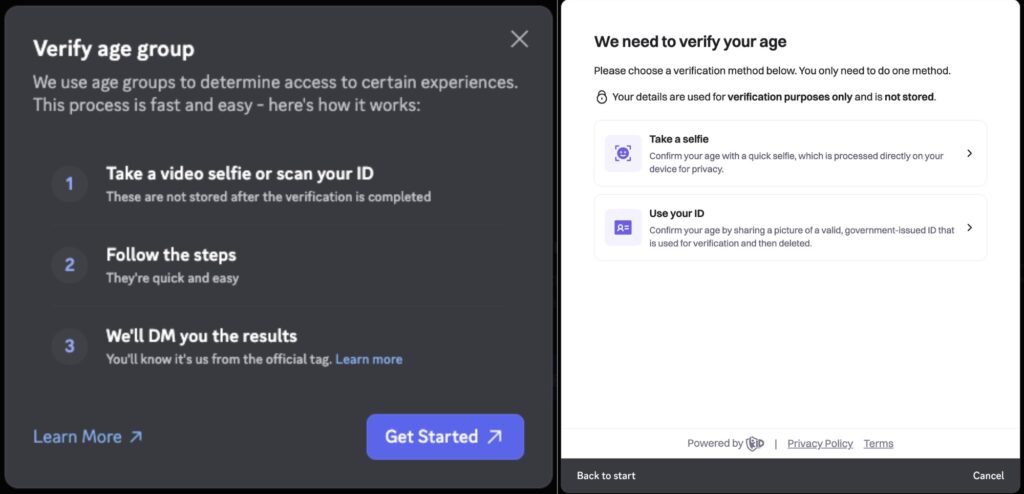The image size is (1024, 494).
Task: Open the inline Learn more link in step 3
Action: (x=368, y=359)
